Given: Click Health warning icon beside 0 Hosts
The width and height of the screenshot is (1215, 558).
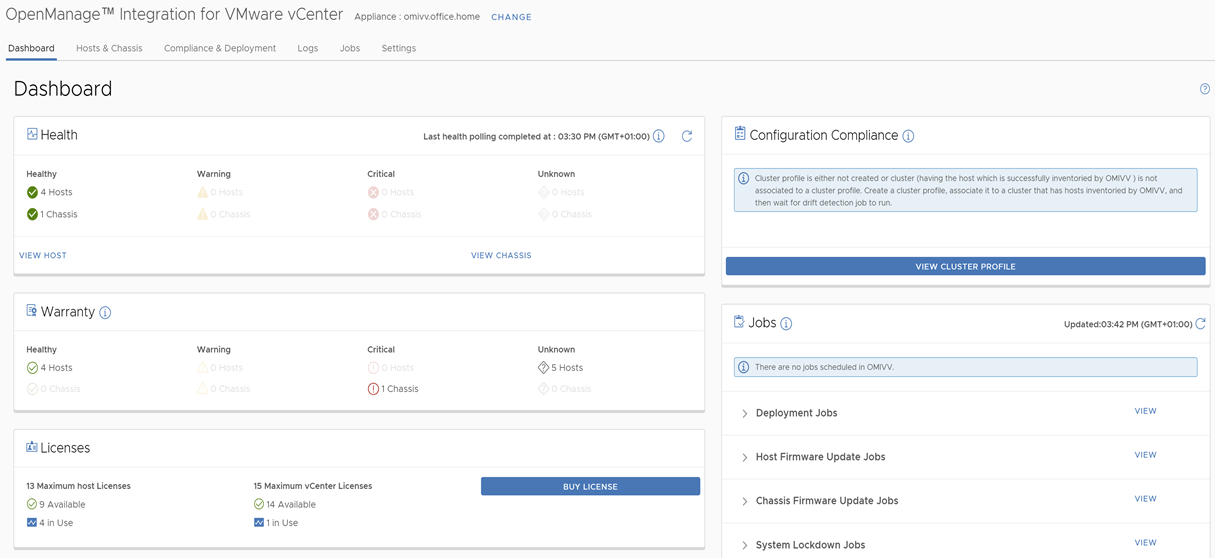Looking at the screenshot, I should tap(203, 192).
